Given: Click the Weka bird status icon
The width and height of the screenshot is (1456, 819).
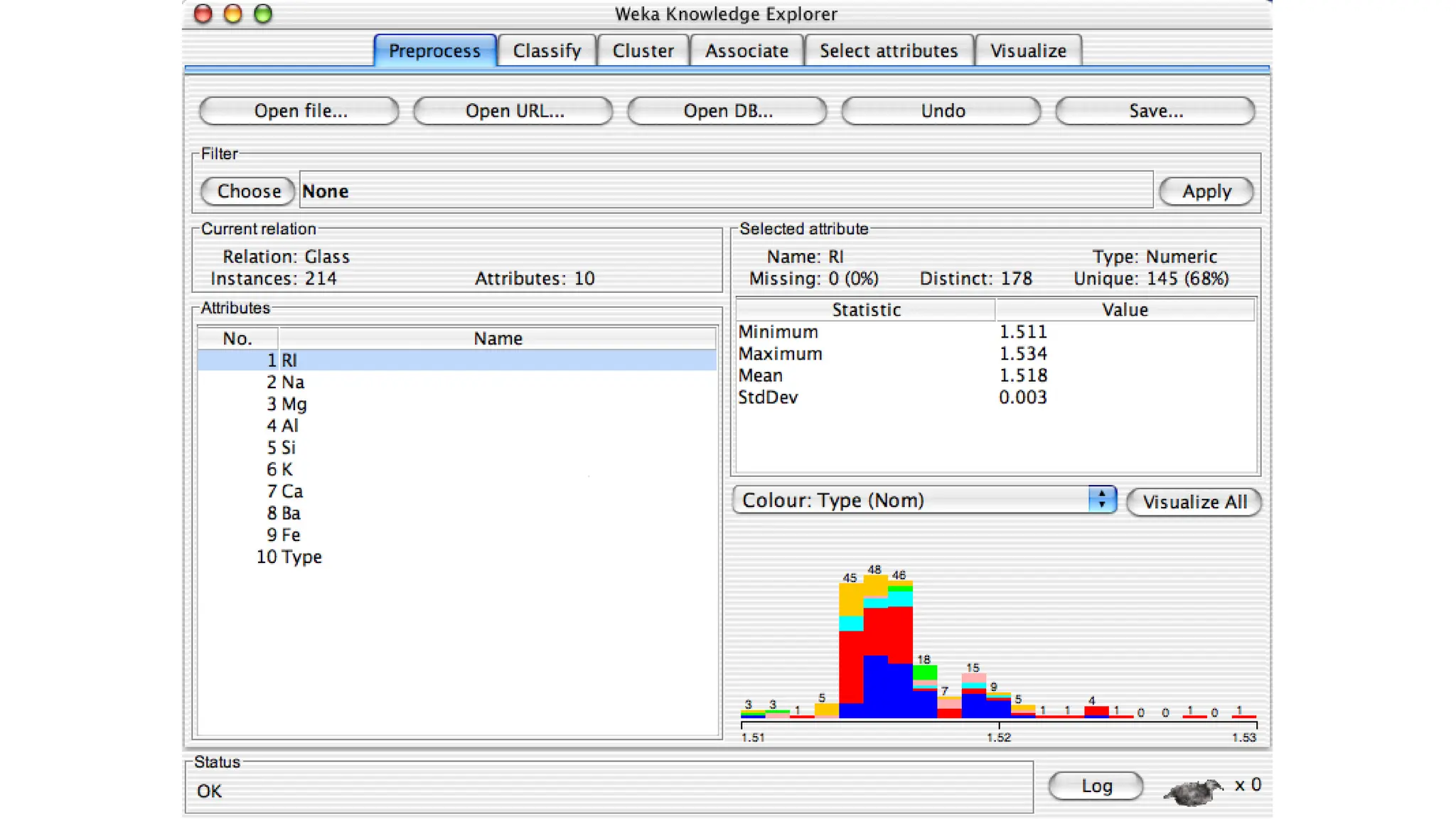Looking at the screenshot, I should 1193,790.
